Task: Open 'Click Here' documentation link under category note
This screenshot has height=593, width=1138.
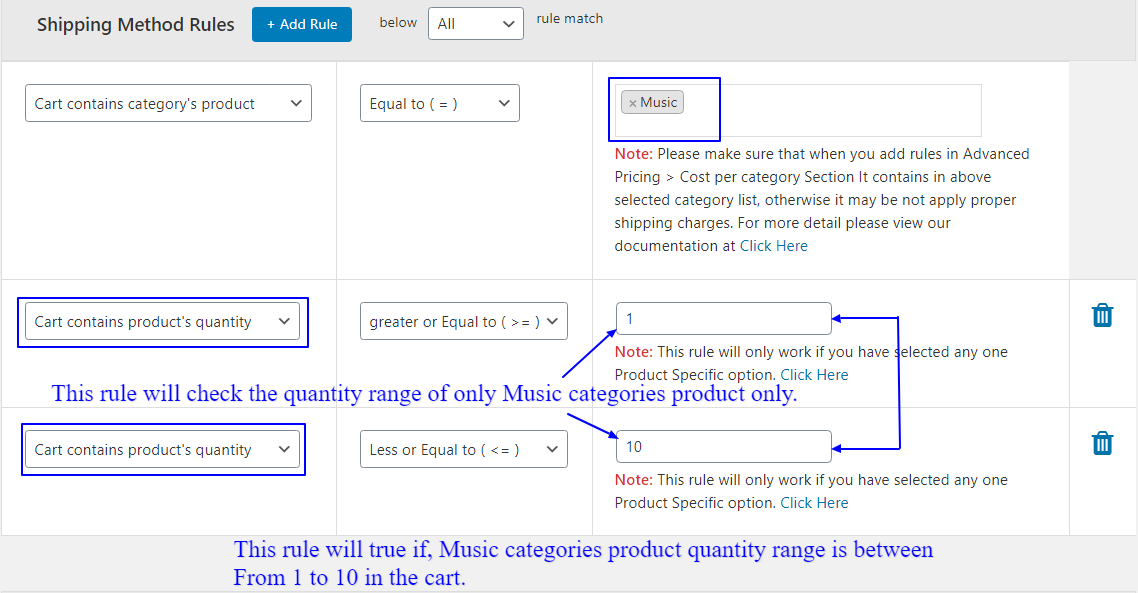Action: click(774, 246)
